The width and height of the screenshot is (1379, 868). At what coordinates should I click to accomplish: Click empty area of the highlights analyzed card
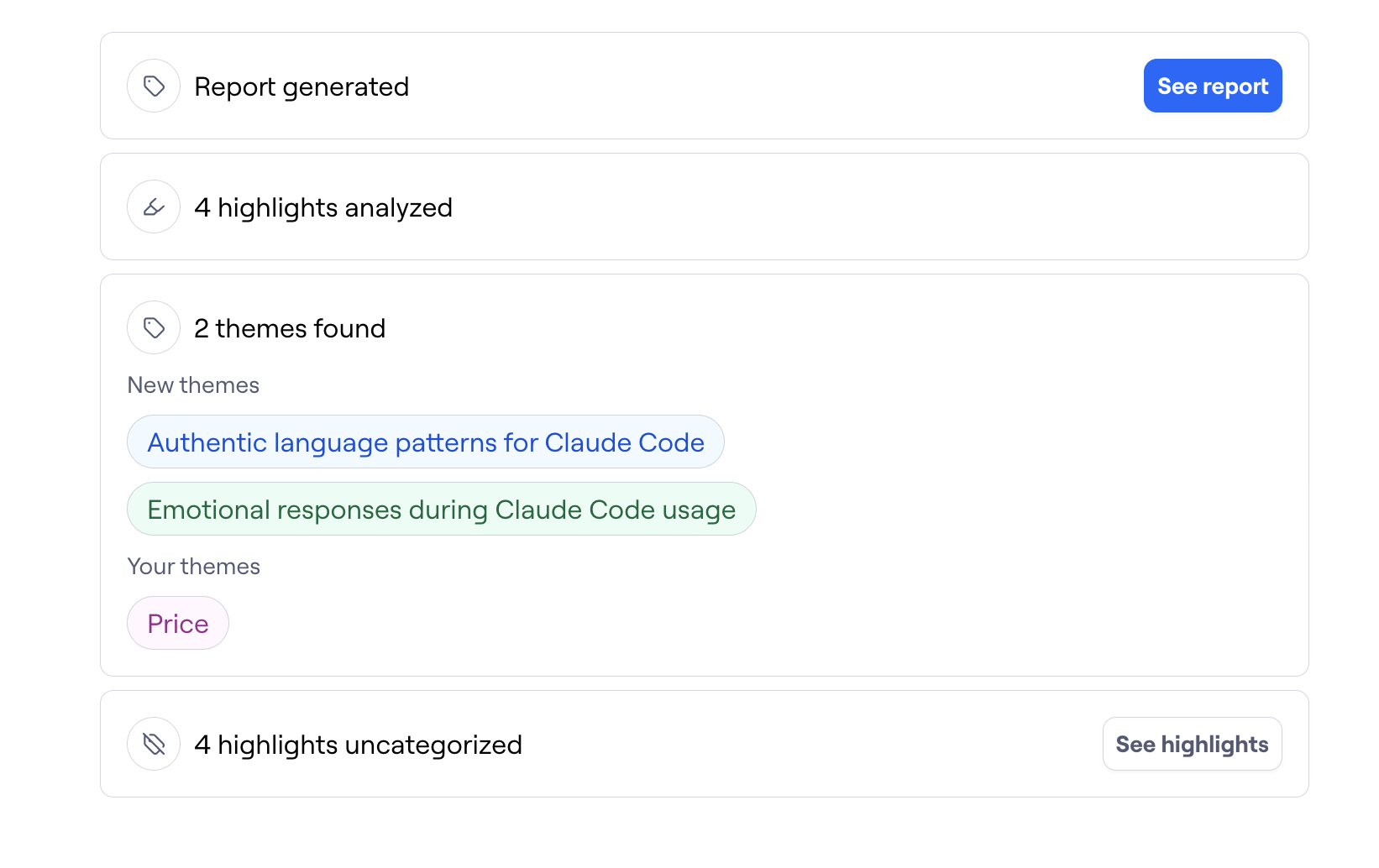tap(840, 207)
